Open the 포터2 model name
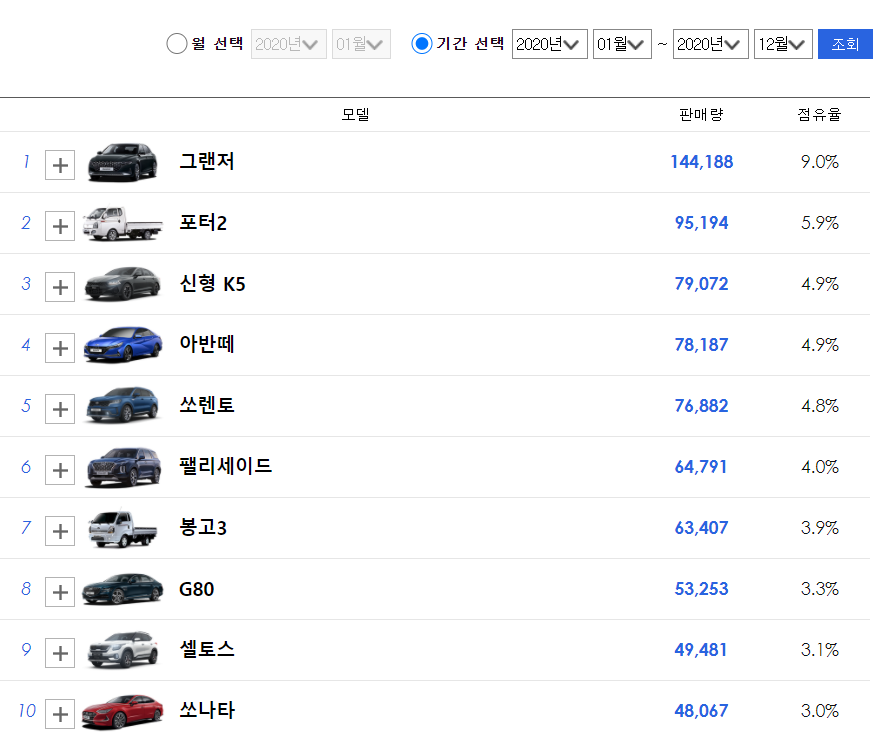The height and width of the screenshot is (736, 896). pos(203,222)
